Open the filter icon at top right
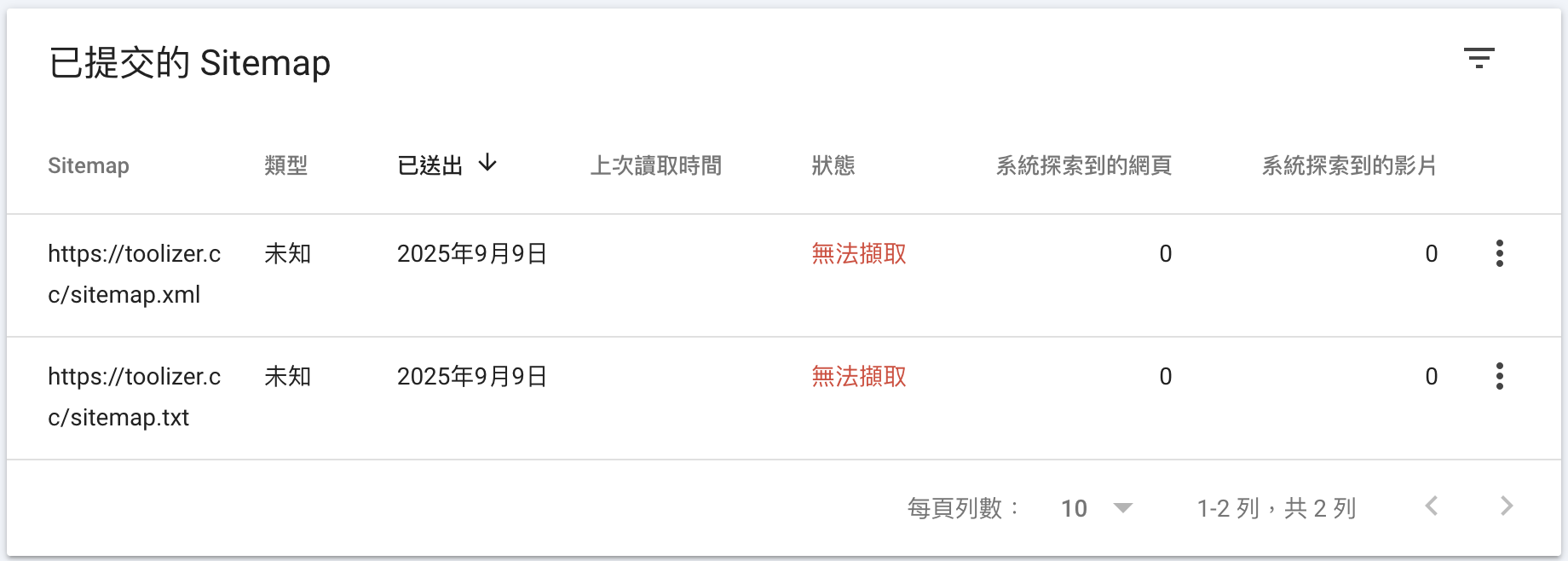1568x561 pixels. point(1480,58)
